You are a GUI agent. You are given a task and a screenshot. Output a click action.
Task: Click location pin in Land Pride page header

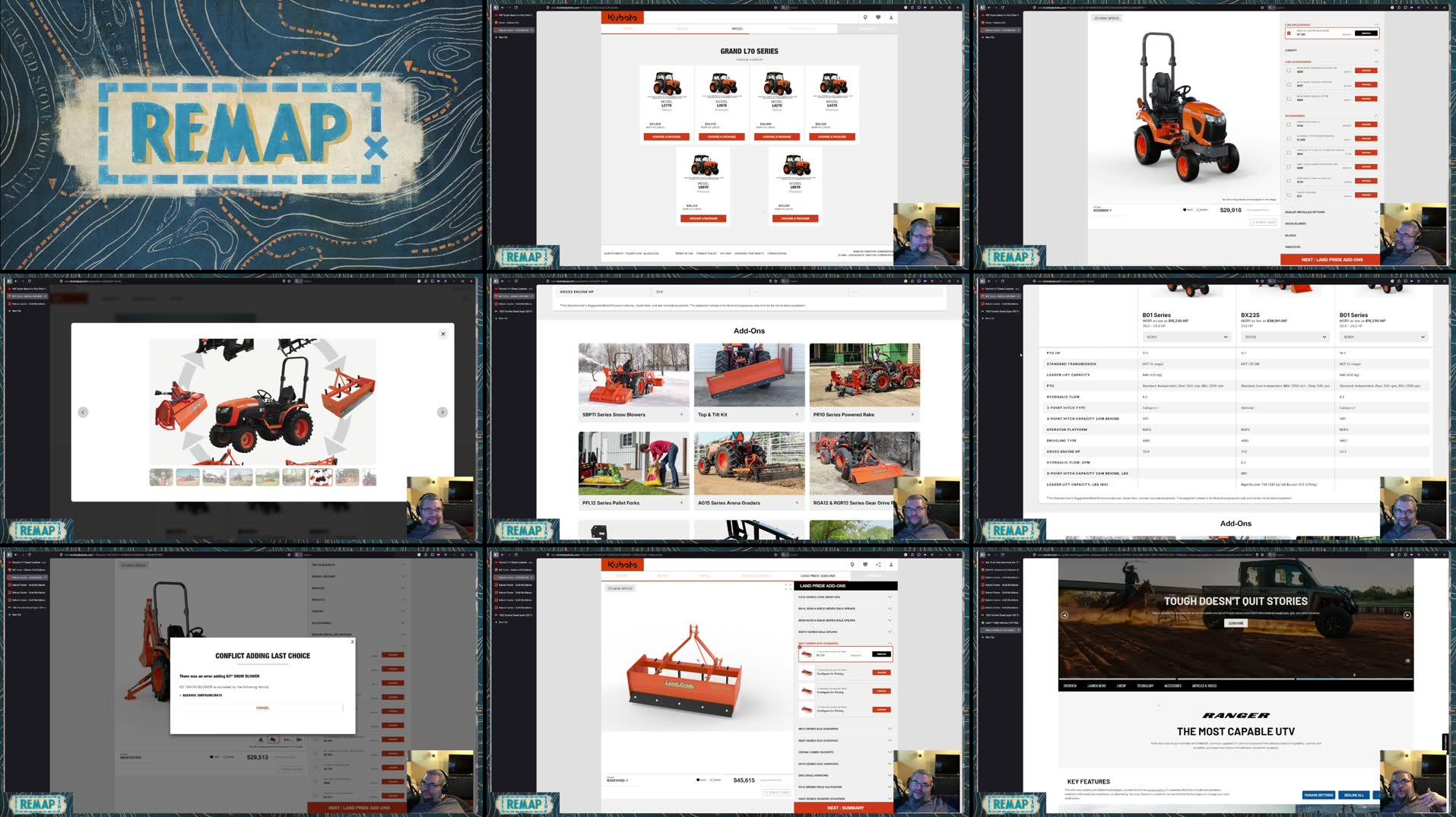click(x=852, y=565)
